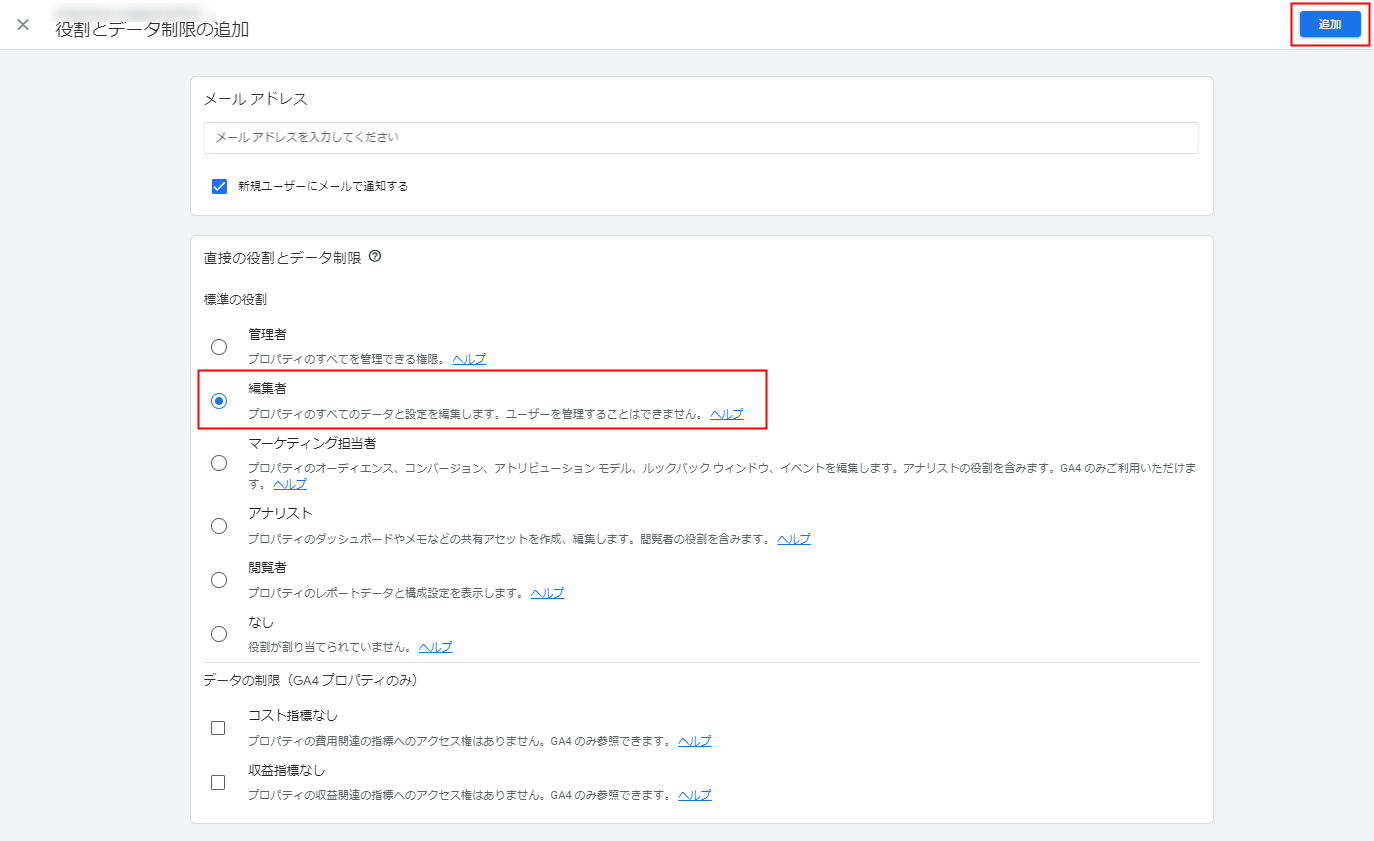Open the ヘルプ link for マーケティング担当者
Image resolution: width=1374 pixels, height=841 pixels.
coord(290,484)
